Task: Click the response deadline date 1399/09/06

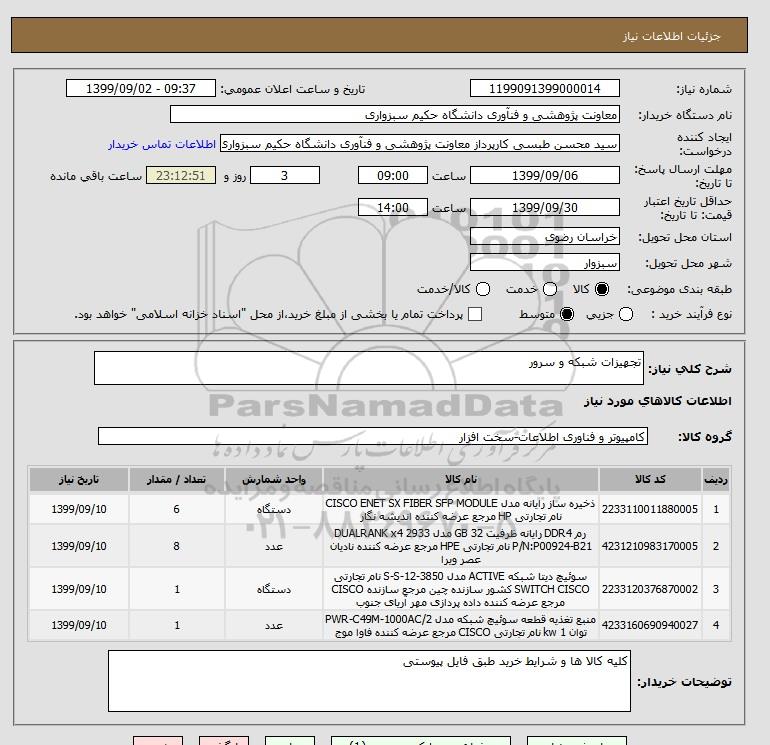Action: tap(545, 176)
